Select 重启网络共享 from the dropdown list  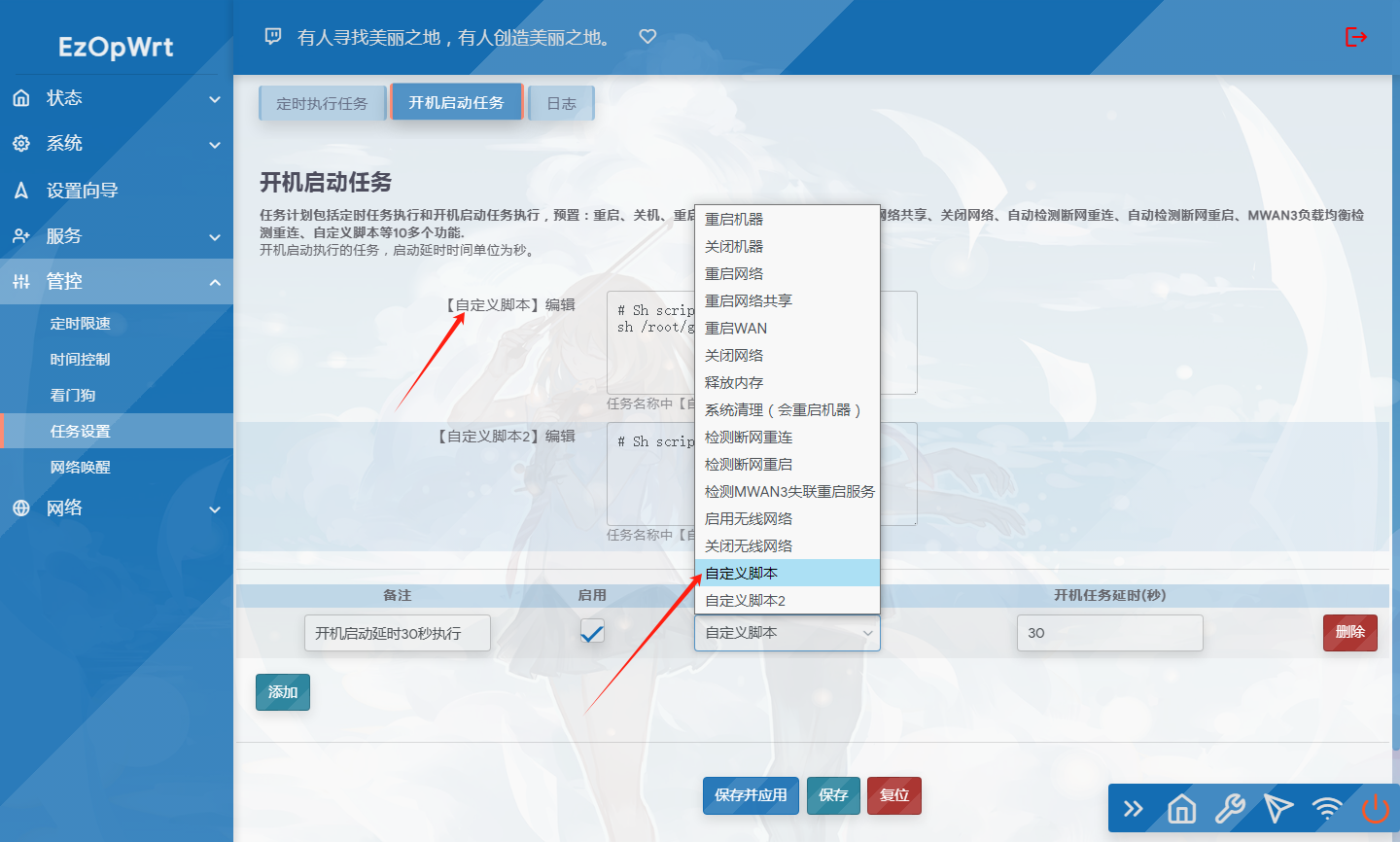[787, 301]
